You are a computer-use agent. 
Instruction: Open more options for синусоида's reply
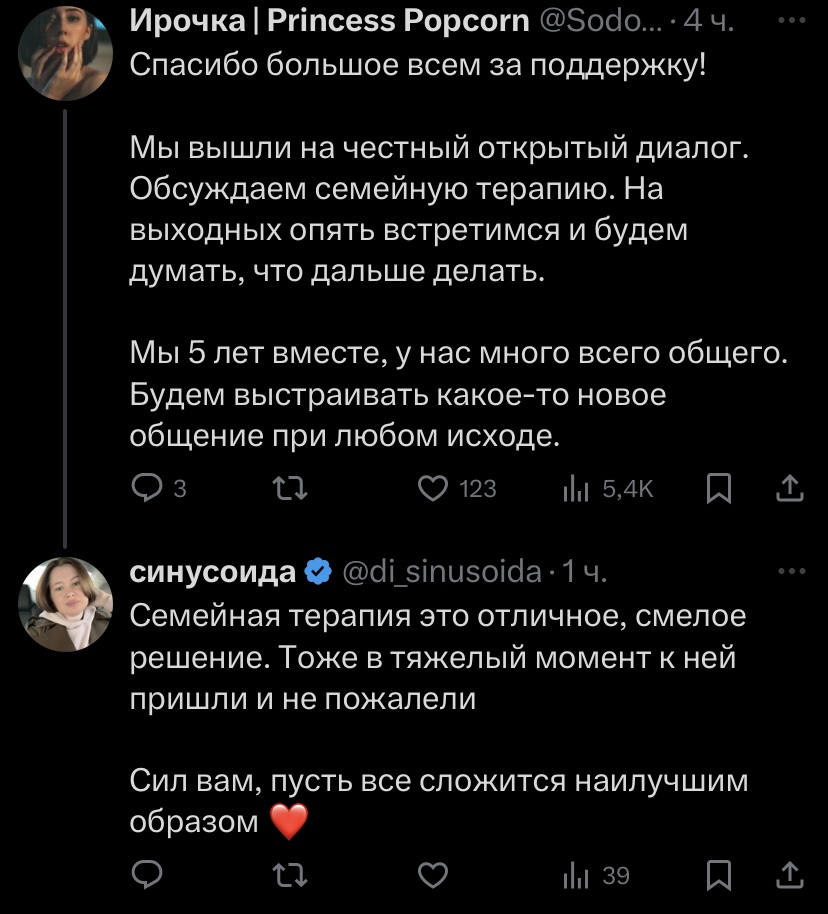click(791, 571)
